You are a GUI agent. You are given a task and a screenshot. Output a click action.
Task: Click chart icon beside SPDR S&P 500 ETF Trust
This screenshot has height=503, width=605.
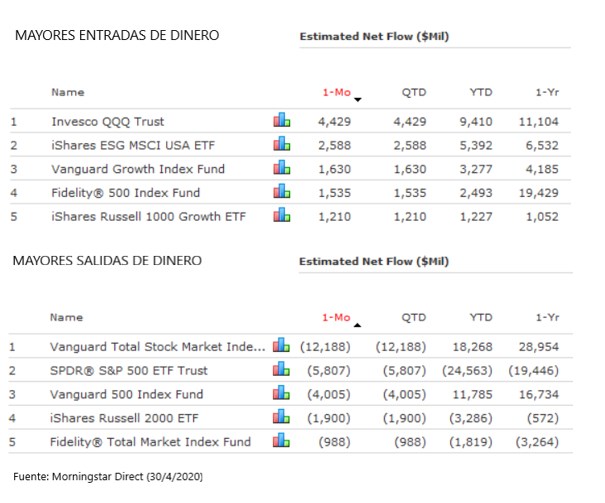(282, 370)
